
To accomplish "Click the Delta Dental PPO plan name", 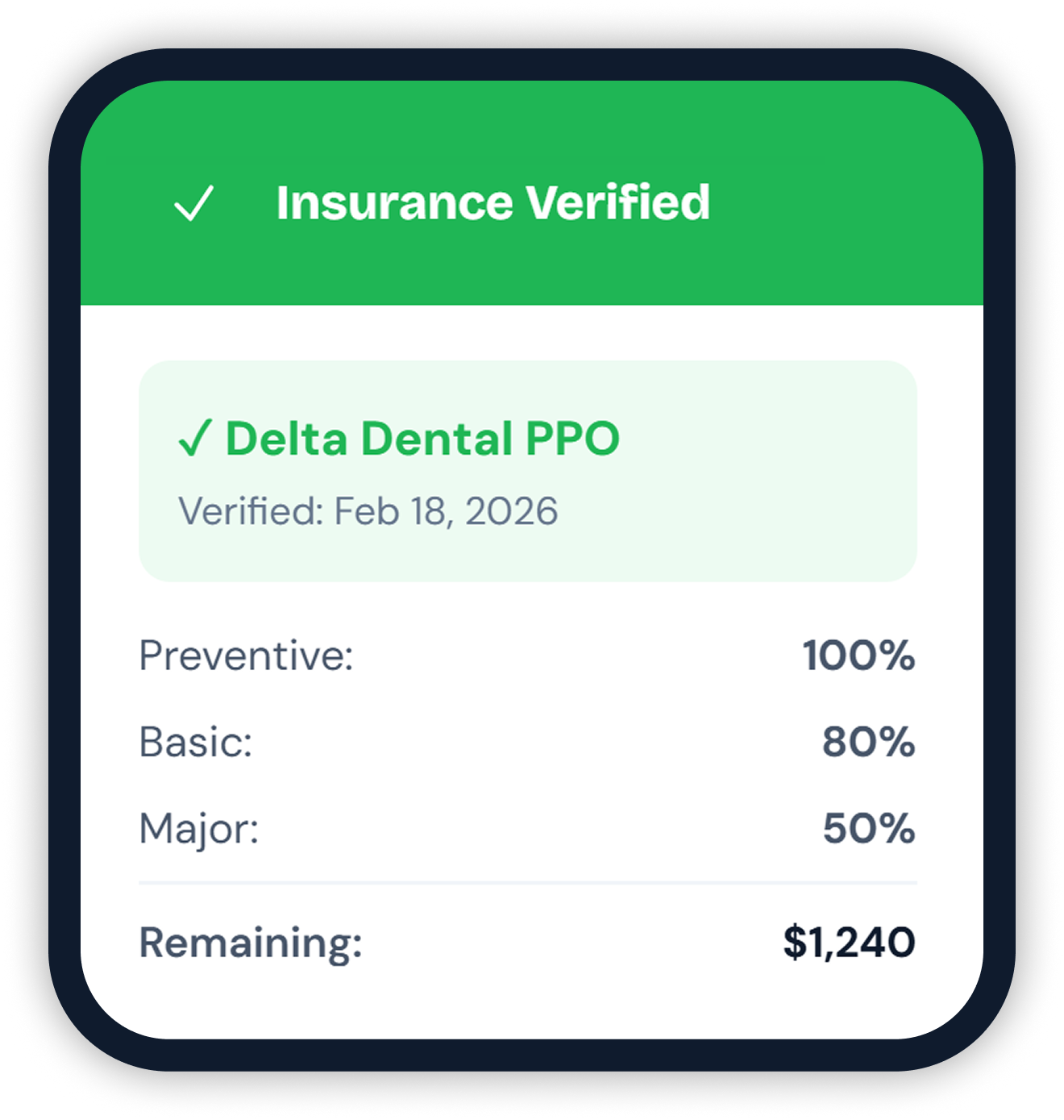I will (x=422, y=439).
